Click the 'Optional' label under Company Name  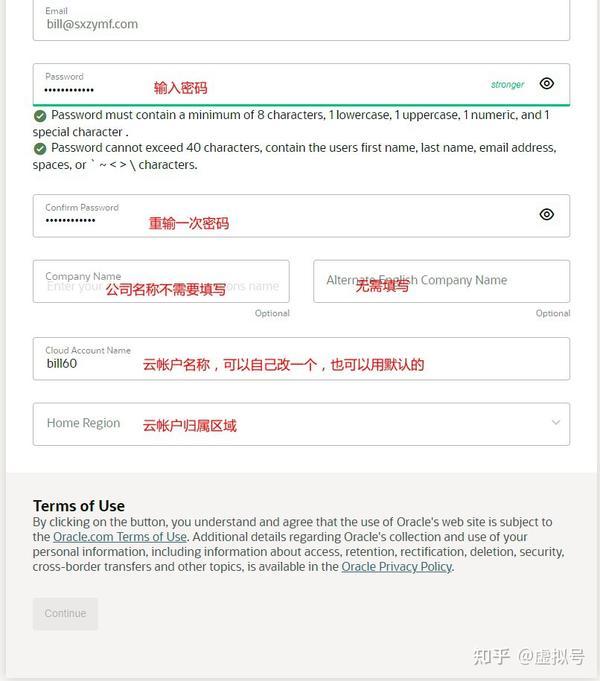[x=272, y=313]
